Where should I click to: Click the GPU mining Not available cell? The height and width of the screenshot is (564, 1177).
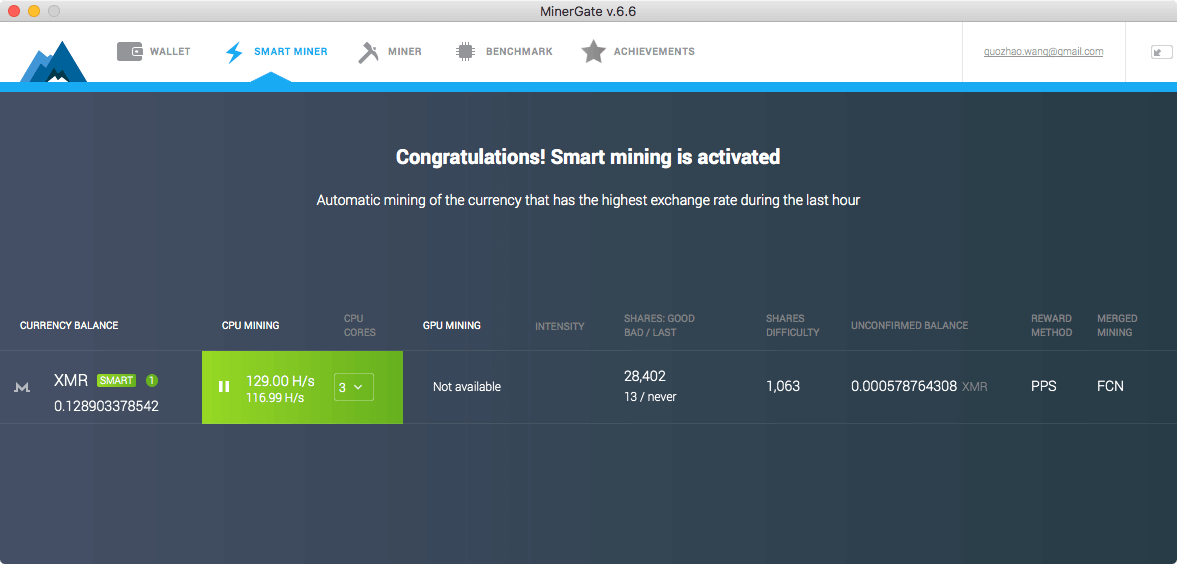466,387
